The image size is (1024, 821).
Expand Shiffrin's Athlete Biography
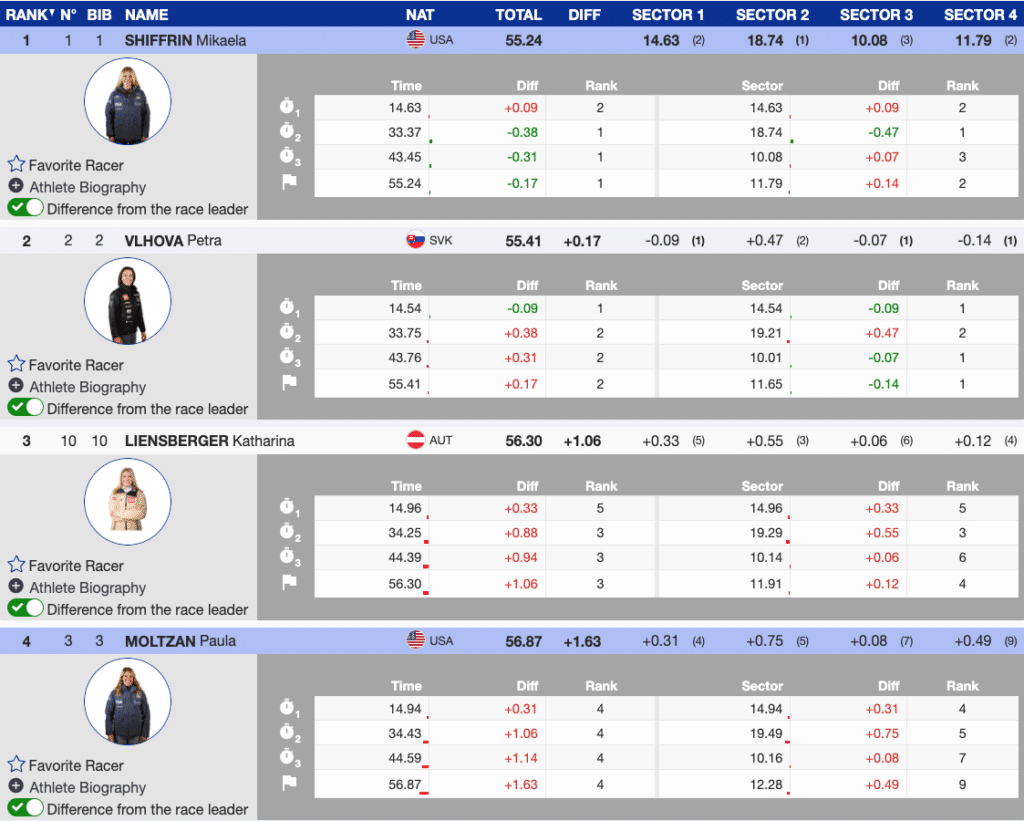click(x=16, y=187)
